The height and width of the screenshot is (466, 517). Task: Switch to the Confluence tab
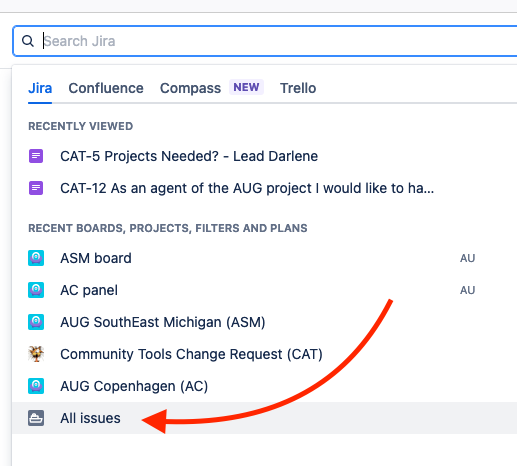coord(106,88)
